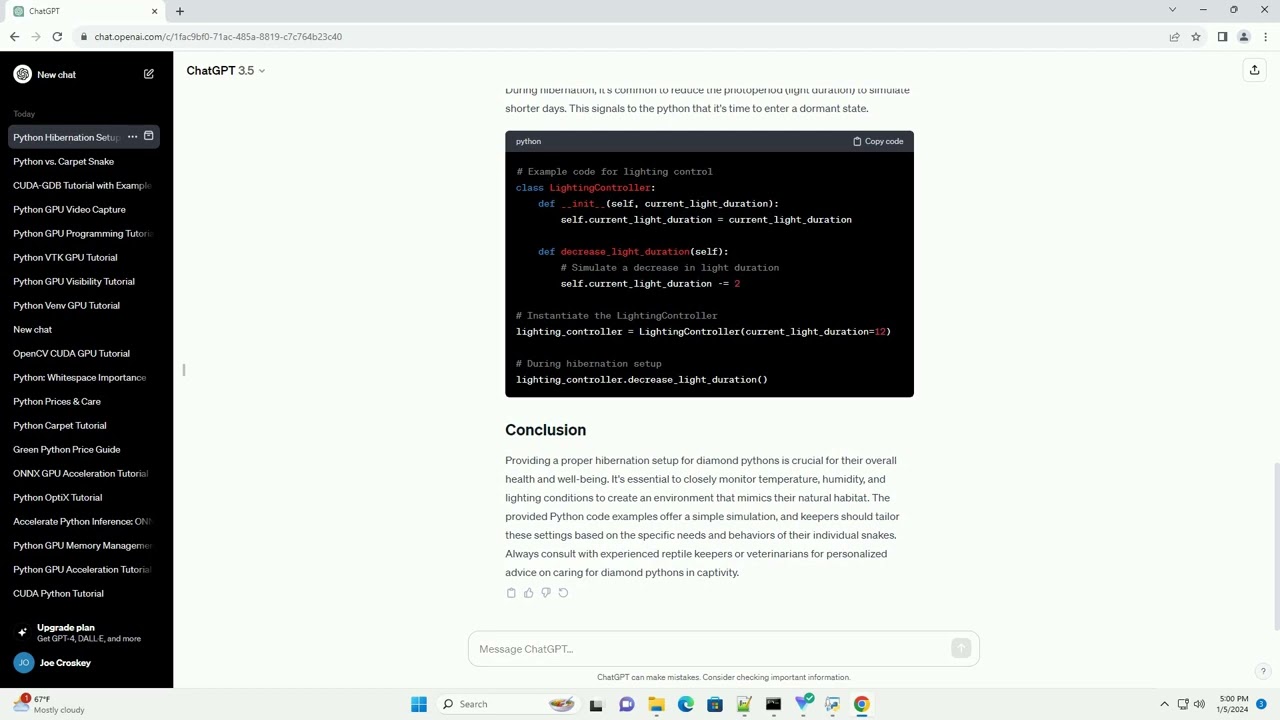Open Python GPU Acceleration Tutorial chat
This screenshot has height=720, width=1280.
pyautogui.click(x=84, y=569)
